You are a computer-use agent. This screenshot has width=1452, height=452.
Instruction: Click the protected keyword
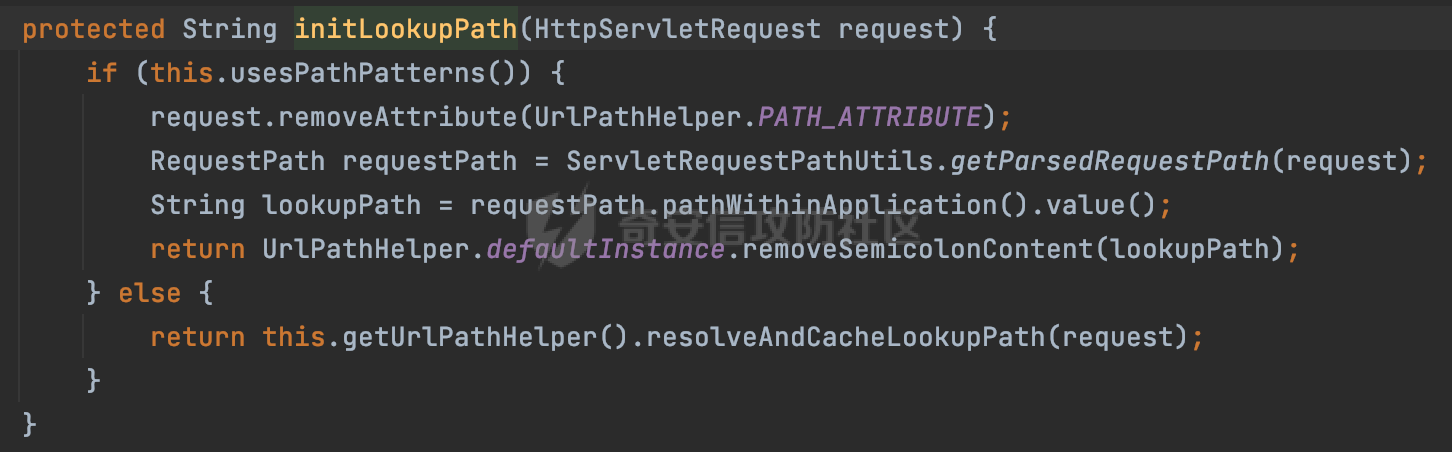pyautogui.click(x=93, y=29)
